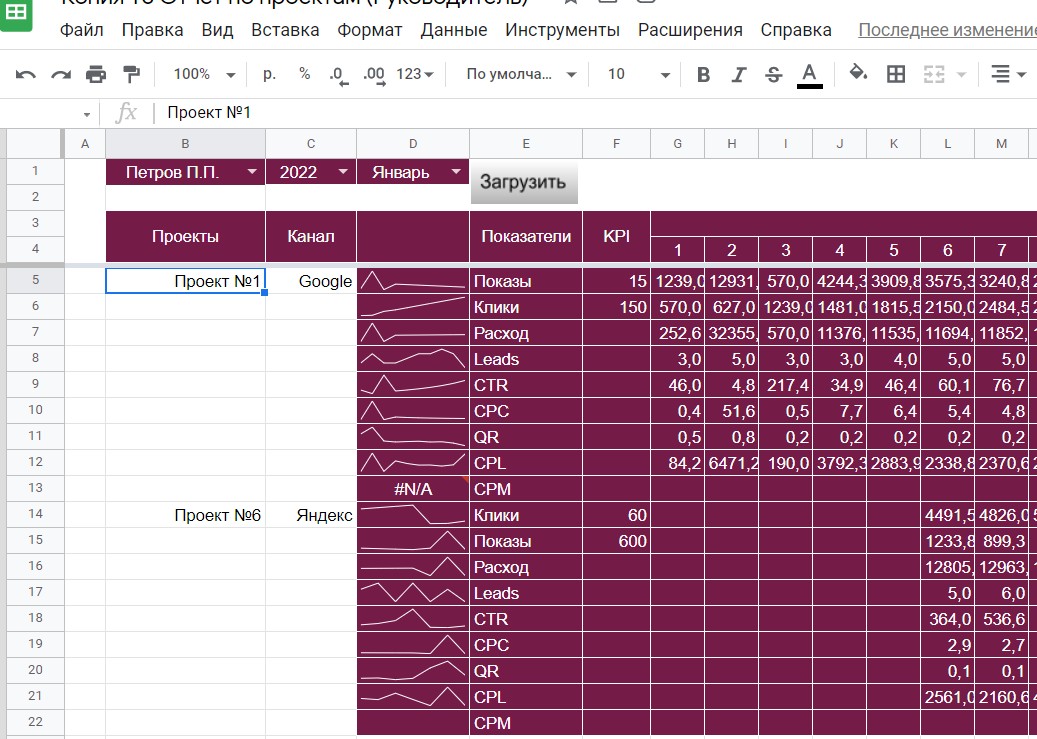
Task: Click the Загрузить button
Action: pyautogui.click(x=524, y=182)
